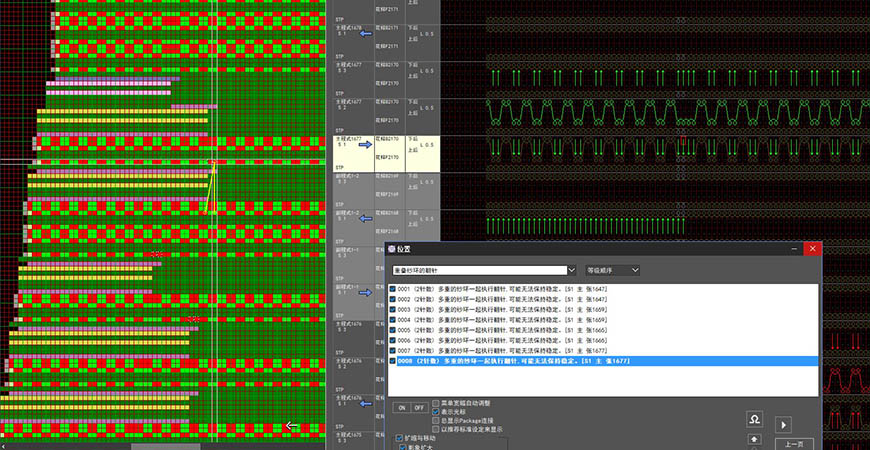Click the blue right arrow in highlighted row 1677
Screen dimensions: 870x450
pos(366,145)
